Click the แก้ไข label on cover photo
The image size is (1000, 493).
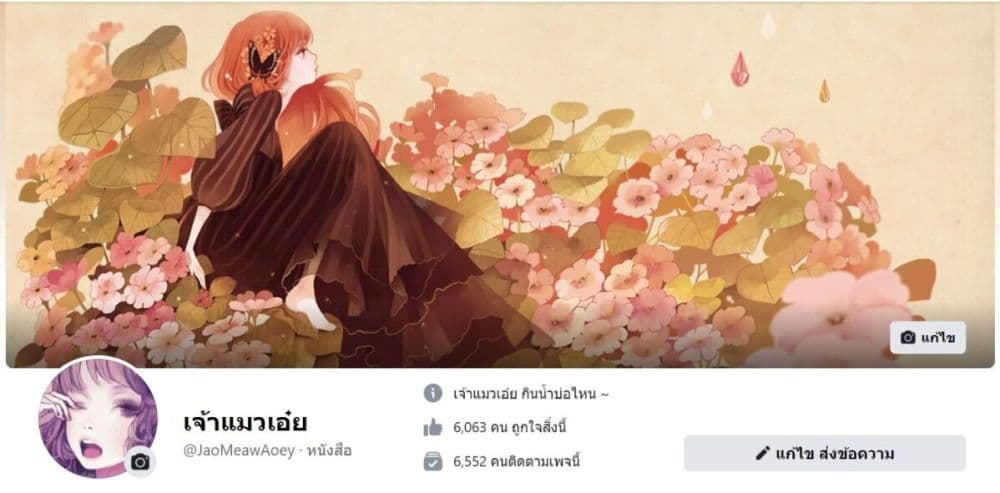938,338
